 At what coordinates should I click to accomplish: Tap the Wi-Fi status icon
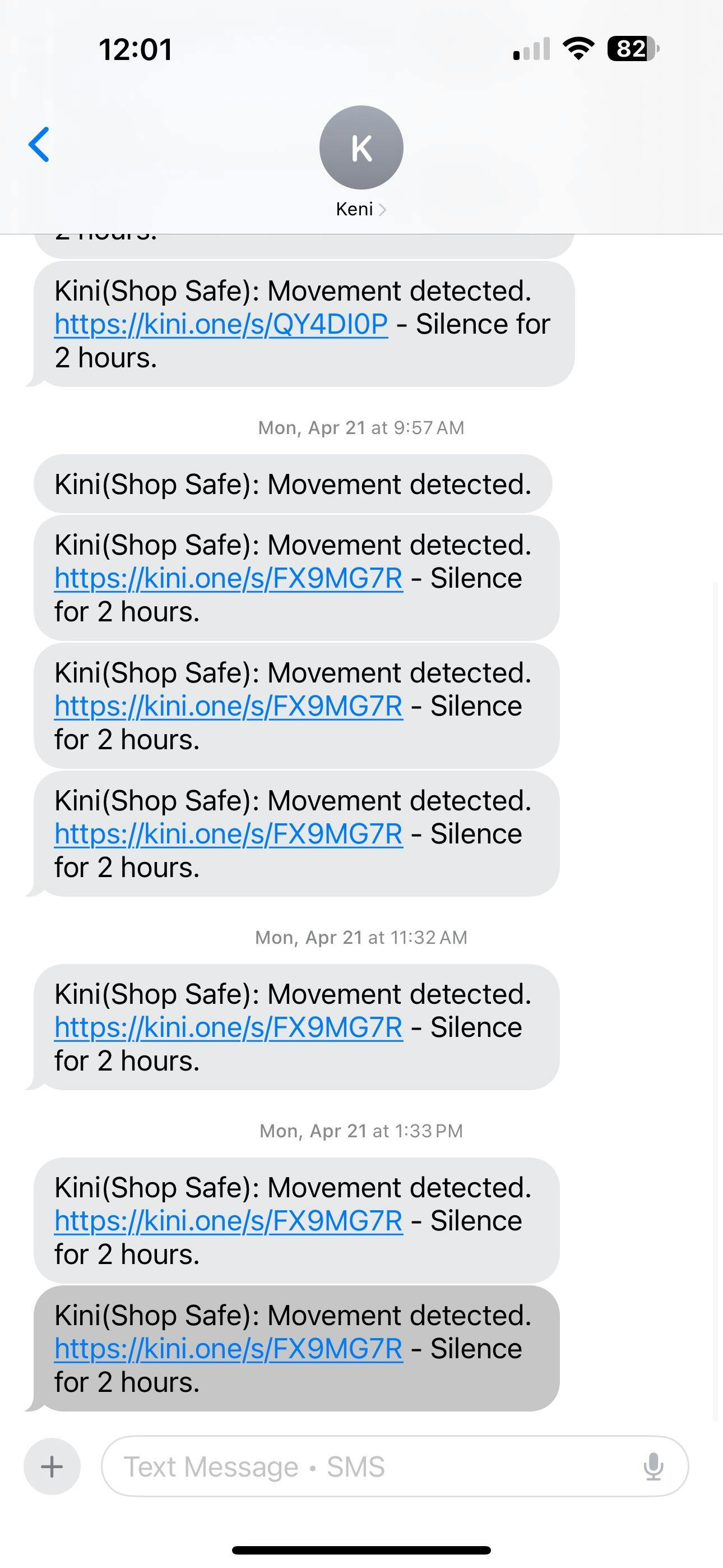(x=578, y=49)
